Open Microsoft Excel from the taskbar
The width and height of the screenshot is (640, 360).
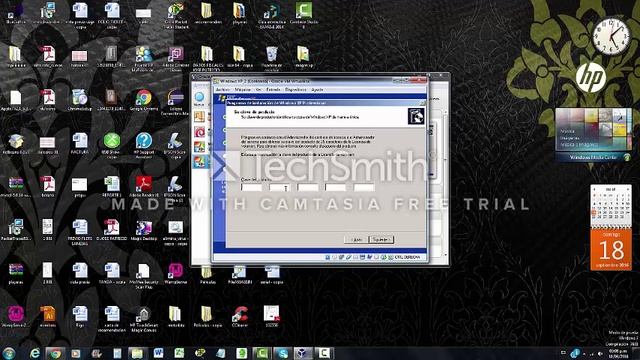[179, 353]
